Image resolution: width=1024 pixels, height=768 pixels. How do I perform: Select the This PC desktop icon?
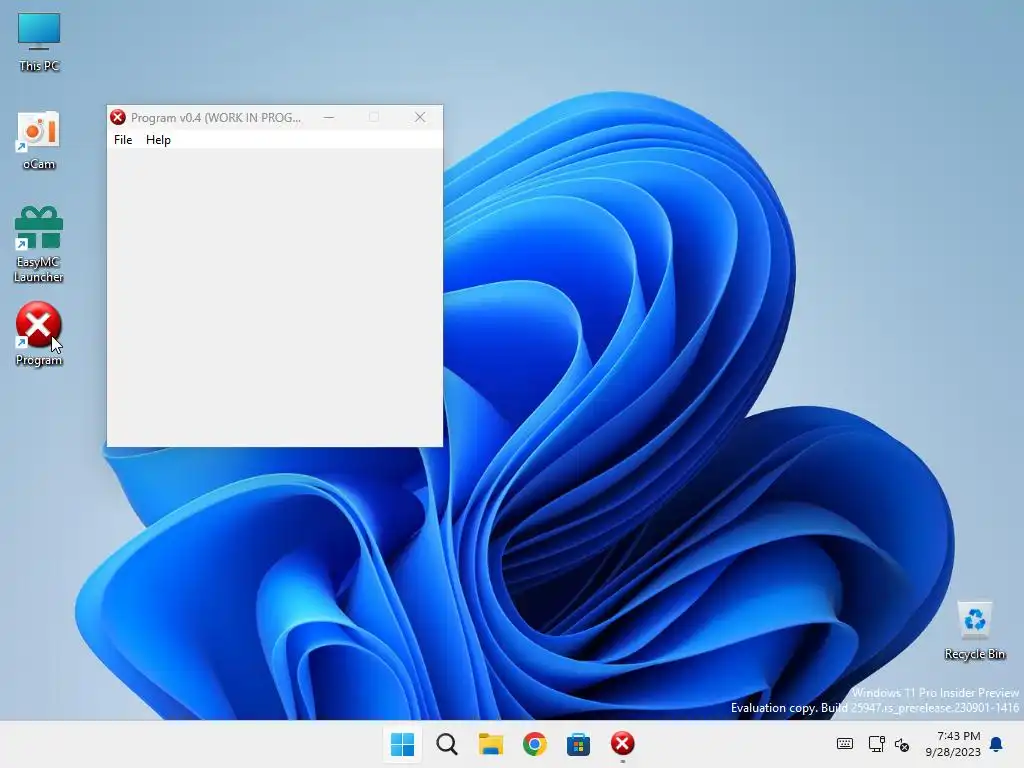pos(39,42)
